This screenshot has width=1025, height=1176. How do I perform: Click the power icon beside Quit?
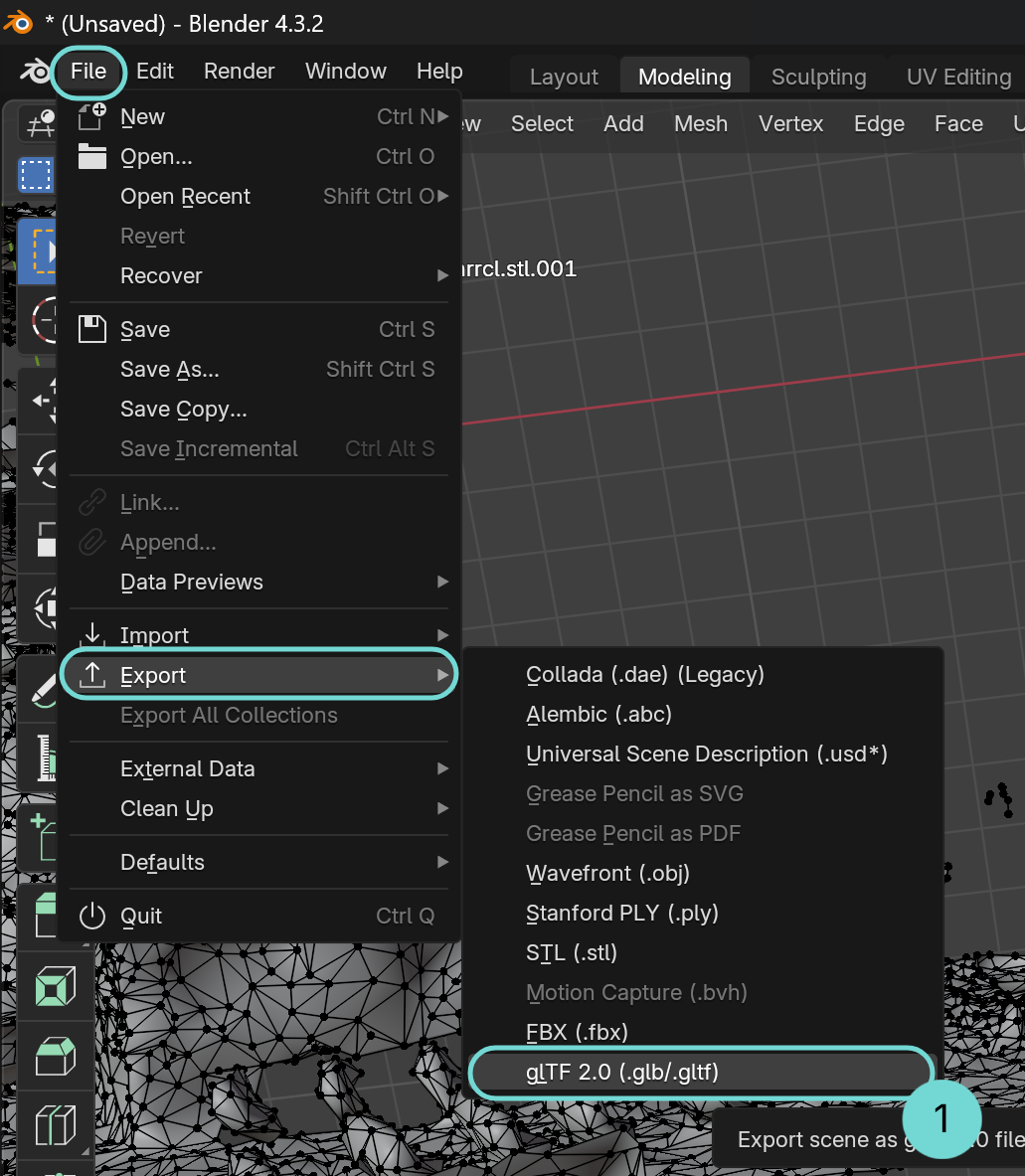pos(90,916)
